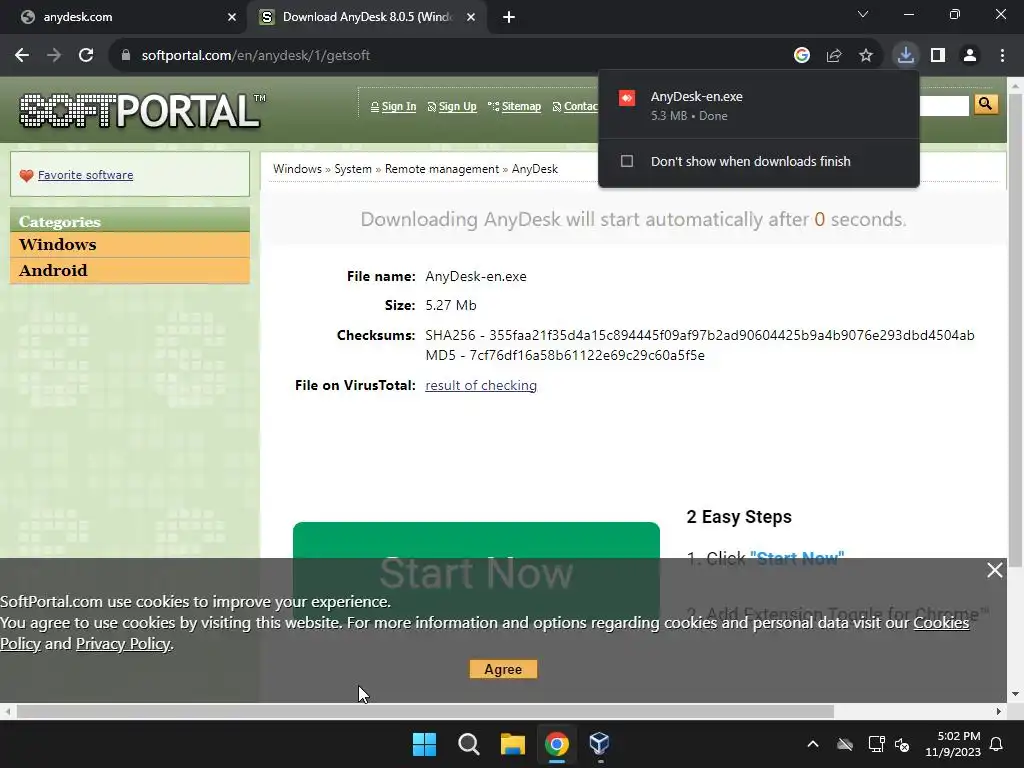The height and width of the screenshot is (768, 1024).
Task: Click the heart icon beside Favorite software
Action: [x=26, y=175]
